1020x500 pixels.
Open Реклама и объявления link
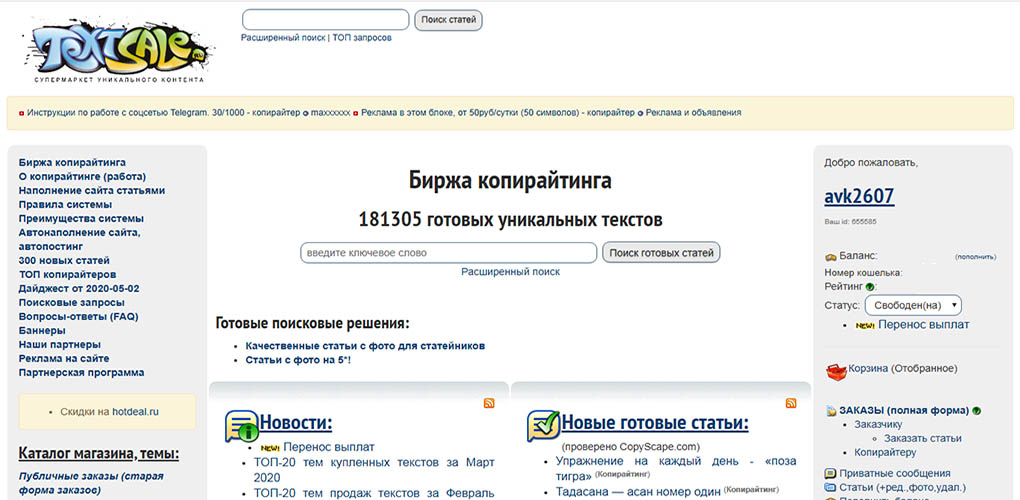693,112
